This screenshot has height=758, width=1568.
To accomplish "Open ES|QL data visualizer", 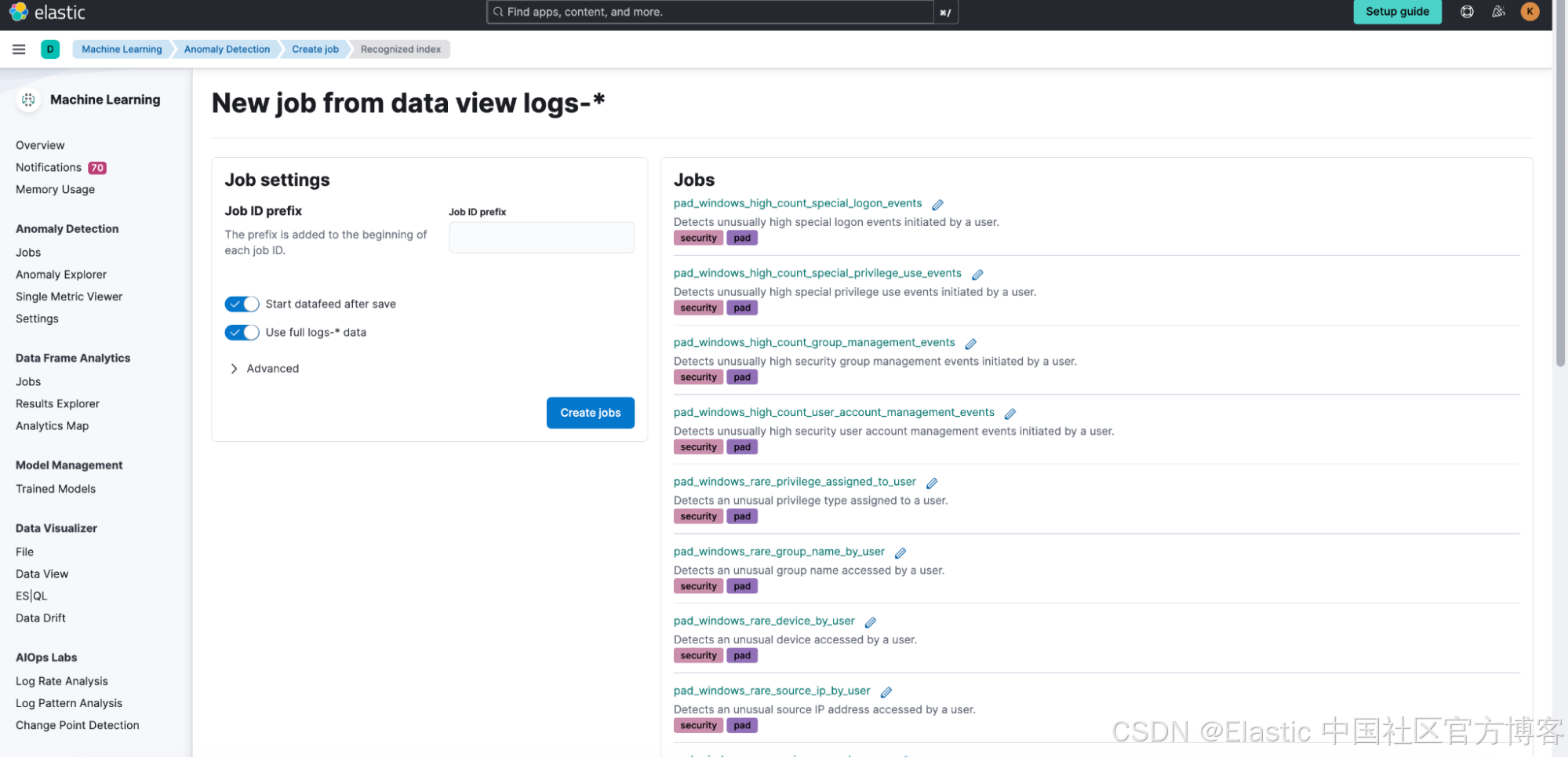I will coord(31,596).
